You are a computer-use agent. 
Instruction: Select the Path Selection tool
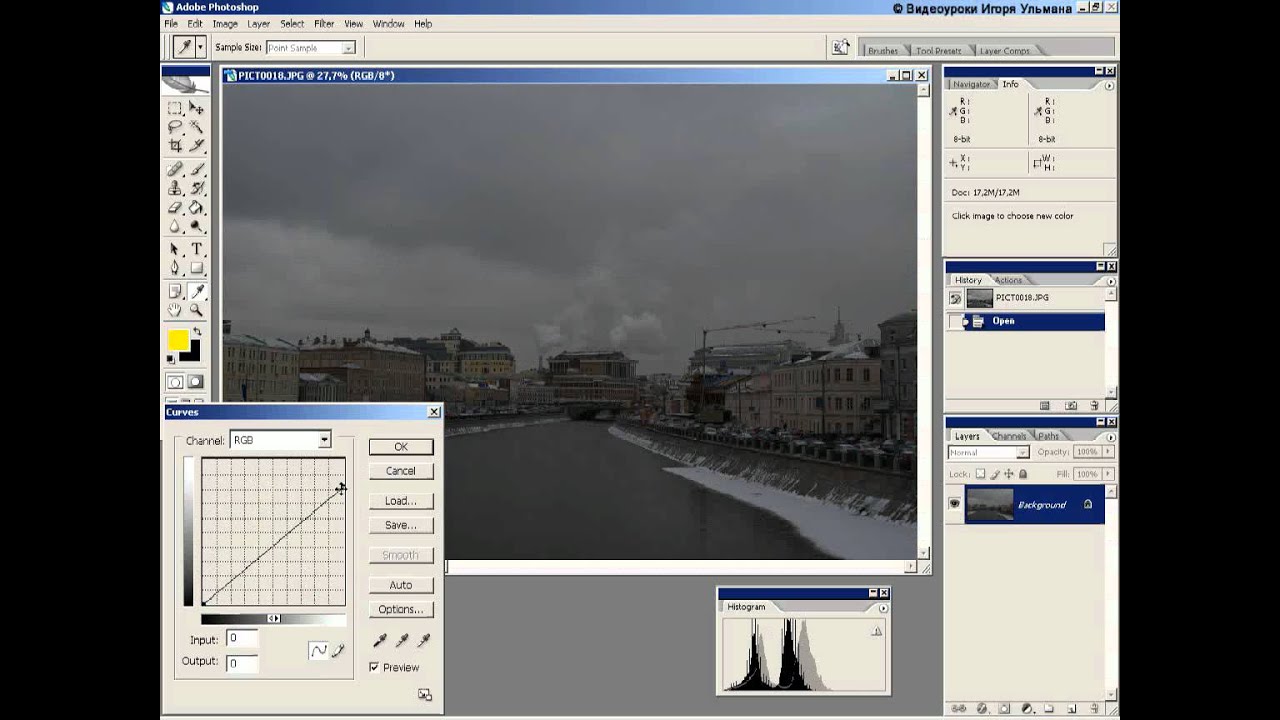click(175, 250)
